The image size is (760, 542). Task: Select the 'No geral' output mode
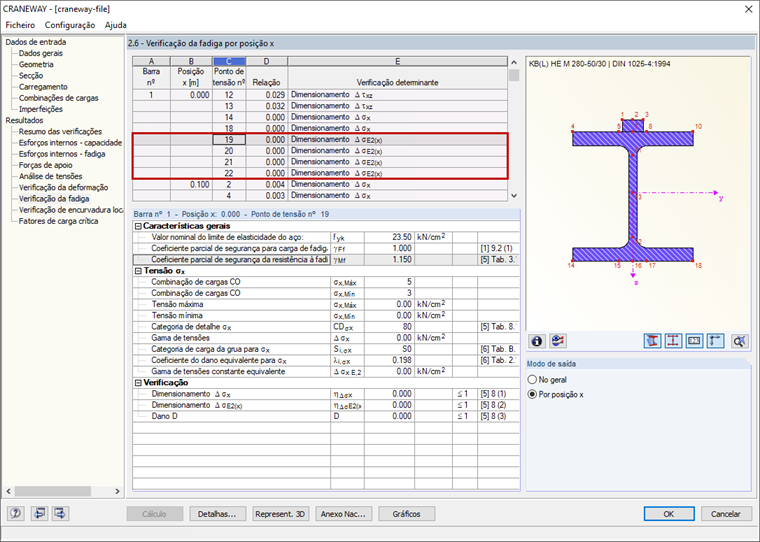click(547, 380)
